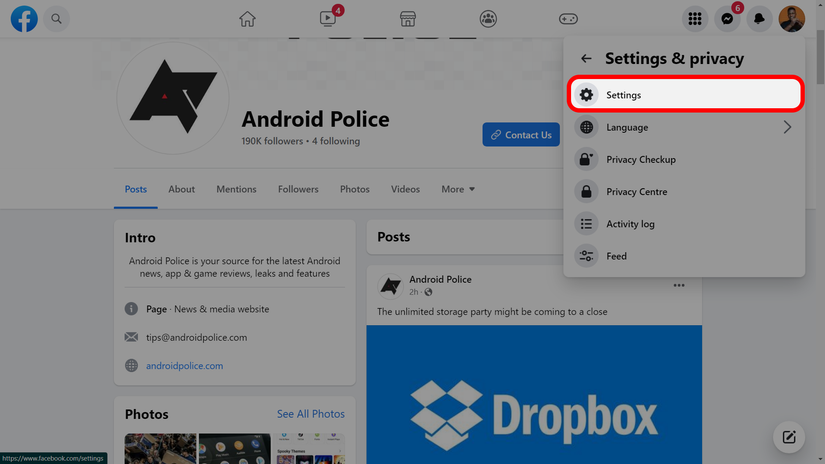The width and height of the screenshot is (825, 464).
Task: Open the Video tab icon
Action: (x=328, y=19)
